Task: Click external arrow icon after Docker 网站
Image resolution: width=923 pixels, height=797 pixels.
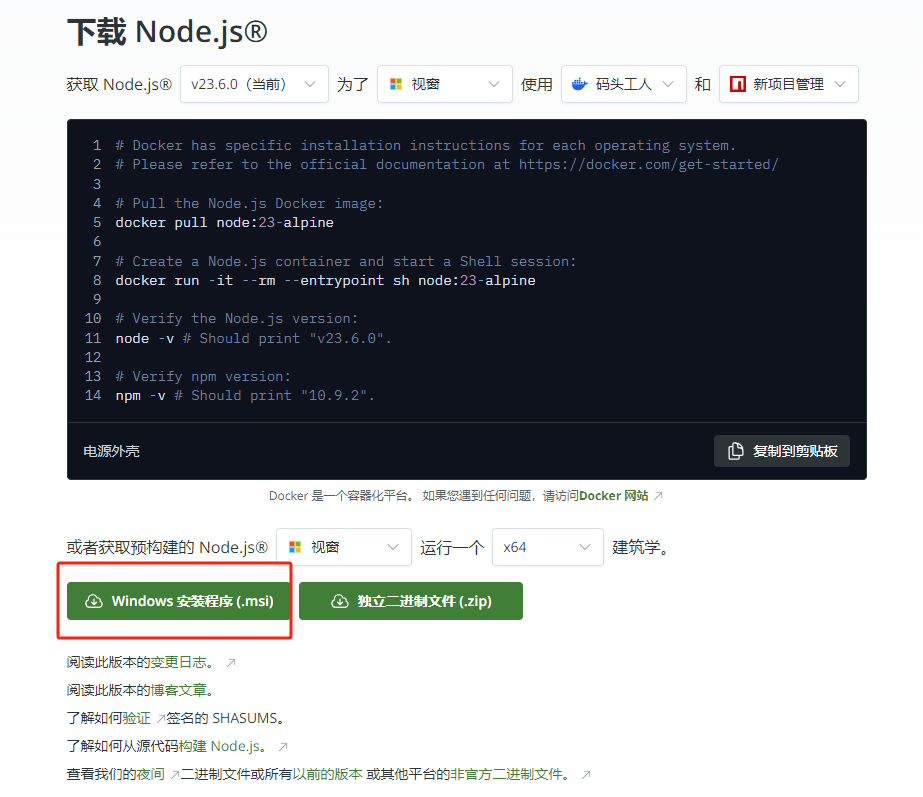Action: coord(658,496)
